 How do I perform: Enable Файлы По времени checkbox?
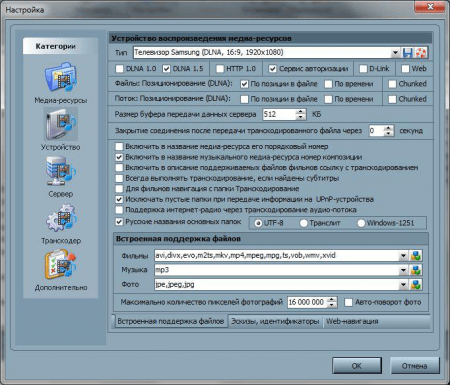point(328,84)
